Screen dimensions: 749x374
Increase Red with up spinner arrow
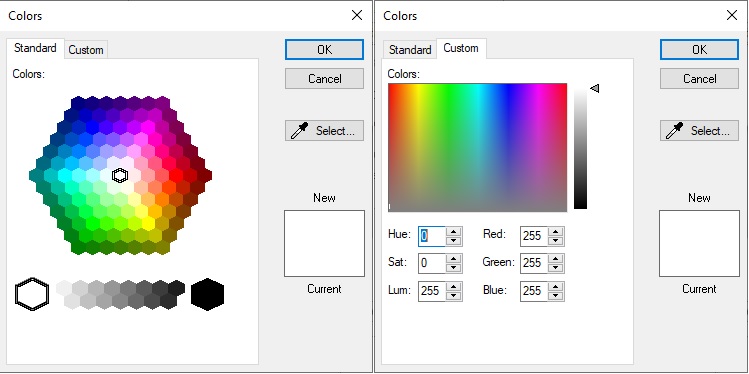point(556,232)
